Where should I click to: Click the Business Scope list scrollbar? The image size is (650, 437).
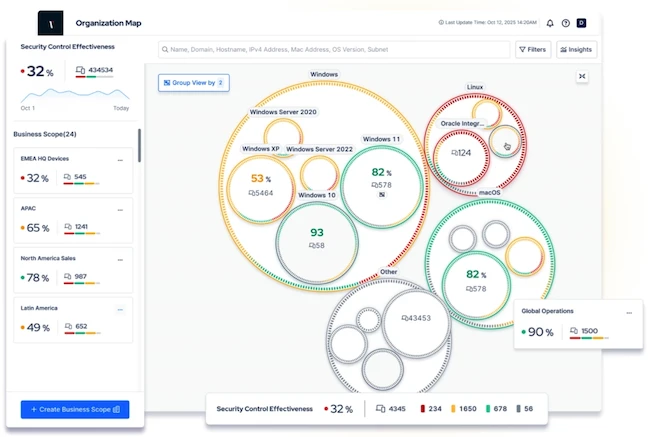click(x=139, y=146)
